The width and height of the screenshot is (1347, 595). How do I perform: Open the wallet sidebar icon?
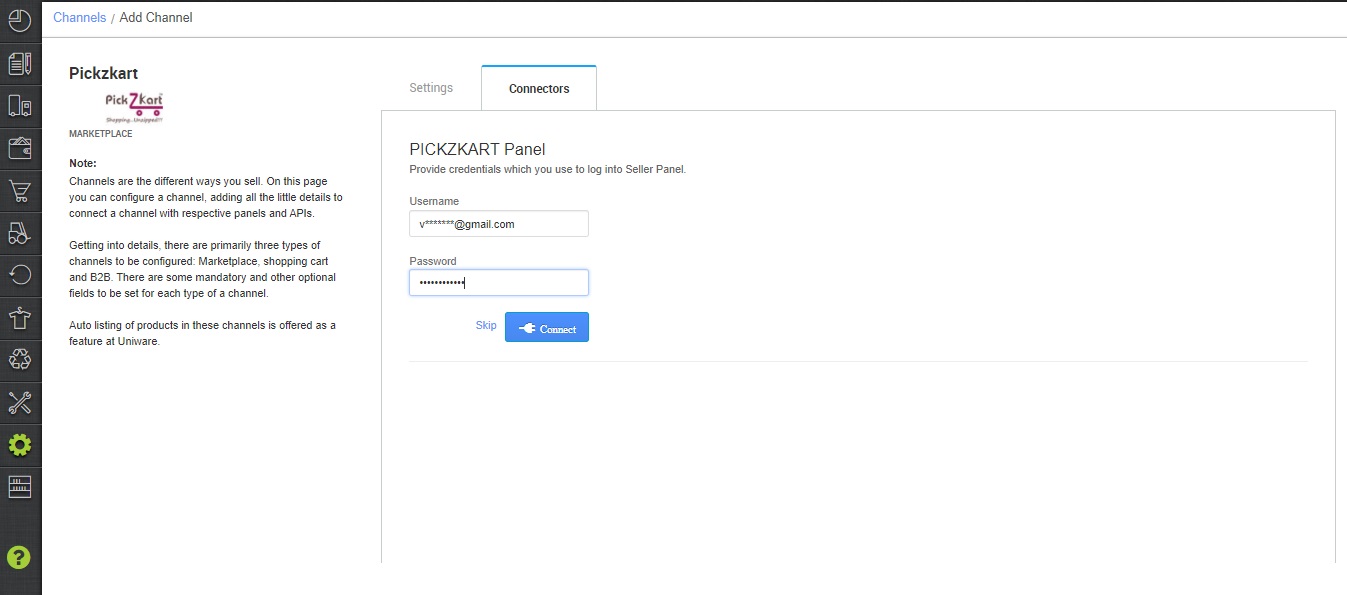point(20,148)
